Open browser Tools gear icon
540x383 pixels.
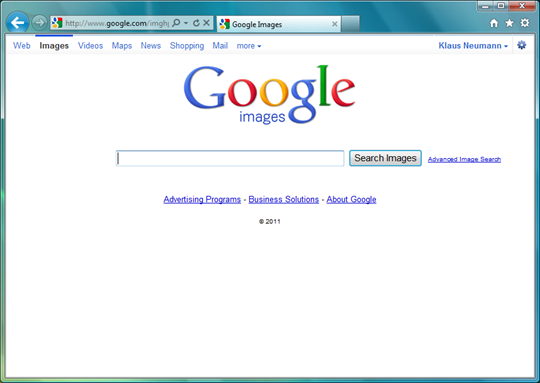coord(525,23)
